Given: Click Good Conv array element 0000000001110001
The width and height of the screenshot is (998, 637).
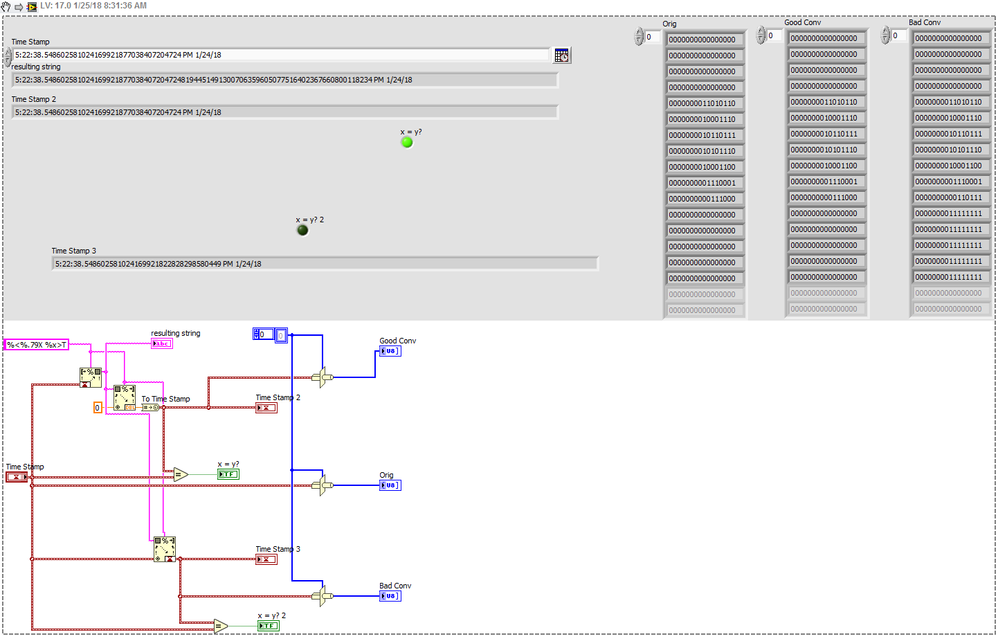Looking at the screenshot, I should (x=826, y=181).
